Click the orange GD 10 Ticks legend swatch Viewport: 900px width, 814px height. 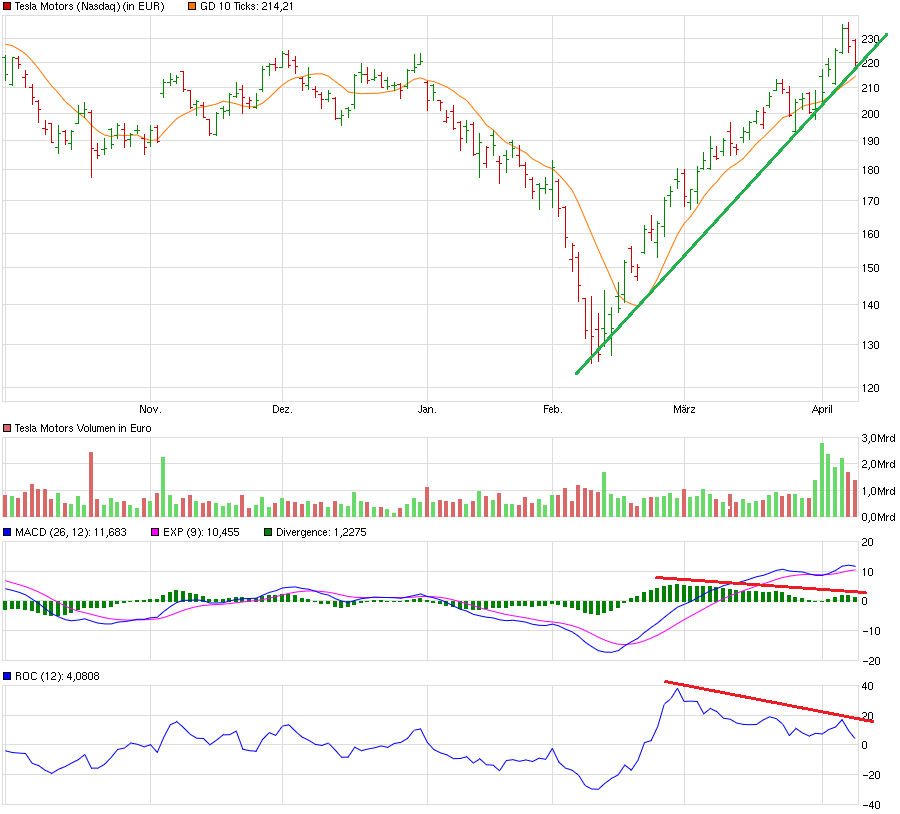192,7
